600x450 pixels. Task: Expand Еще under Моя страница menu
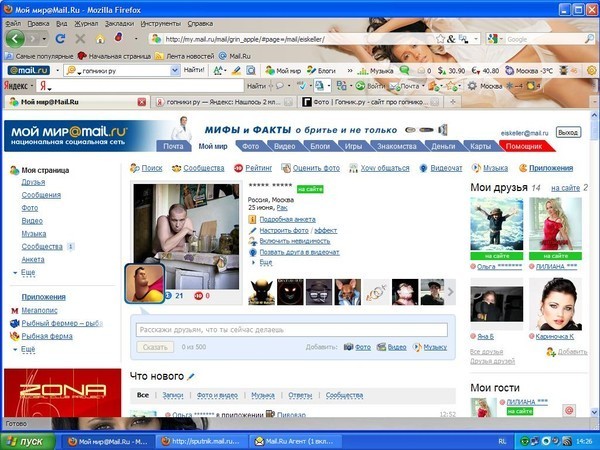(28, 272)
